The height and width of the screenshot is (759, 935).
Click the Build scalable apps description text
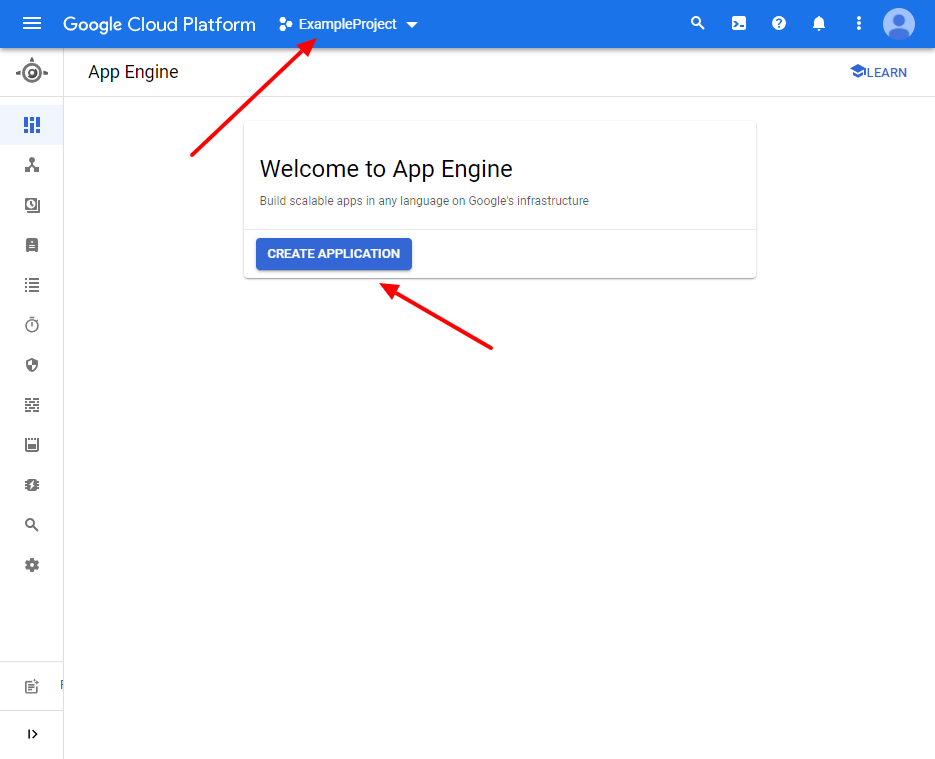click(424, 201)
